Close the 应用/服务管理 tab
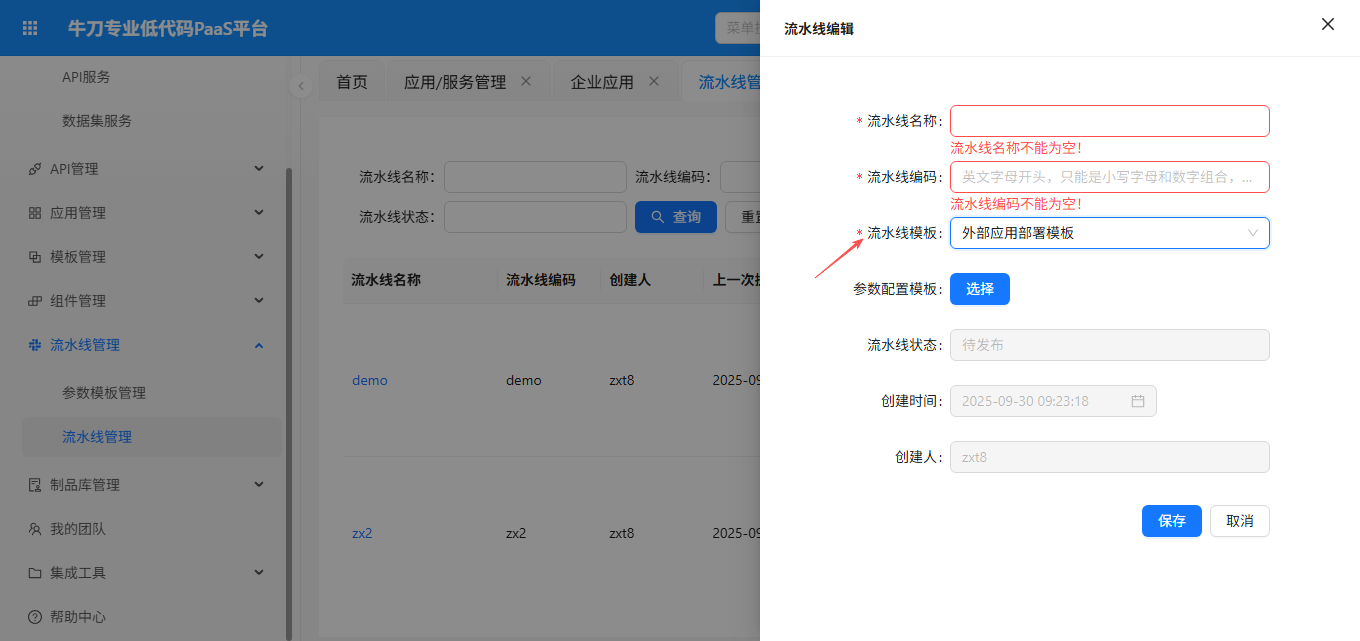1360x641 pixels. 526,81
